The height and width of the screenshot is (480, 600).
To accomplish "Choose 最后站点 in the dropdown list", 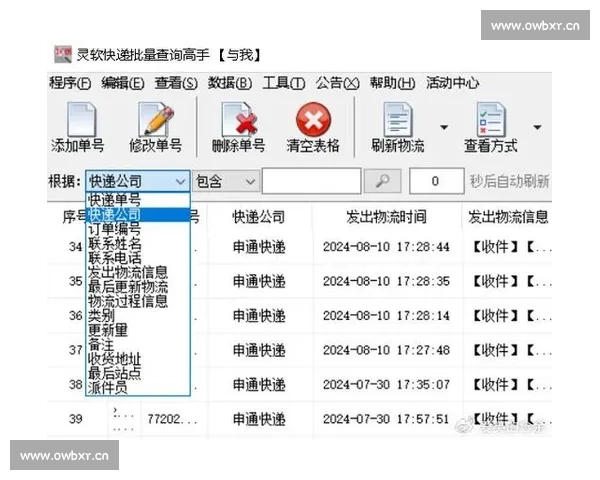I will [138, 373].
